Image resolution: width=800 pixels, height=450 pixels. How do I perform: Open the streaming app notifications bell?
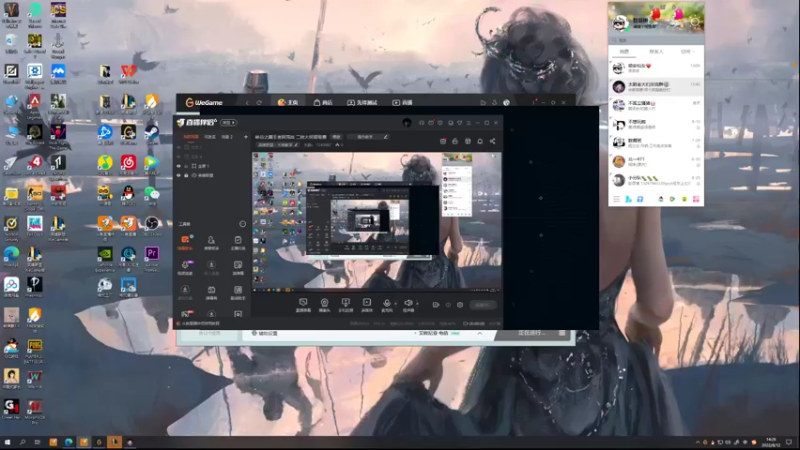480,141
